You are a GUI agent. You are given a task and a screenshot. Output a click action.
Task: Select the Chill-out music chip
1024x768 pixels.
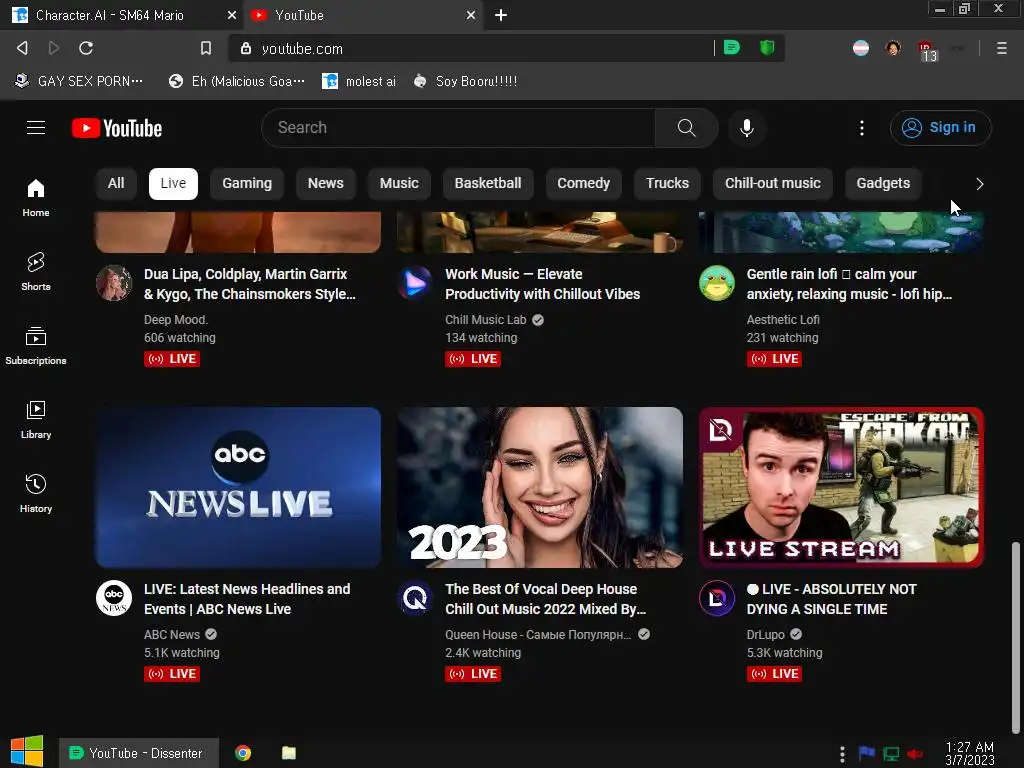pyautogui.click(x=773, y=184)
